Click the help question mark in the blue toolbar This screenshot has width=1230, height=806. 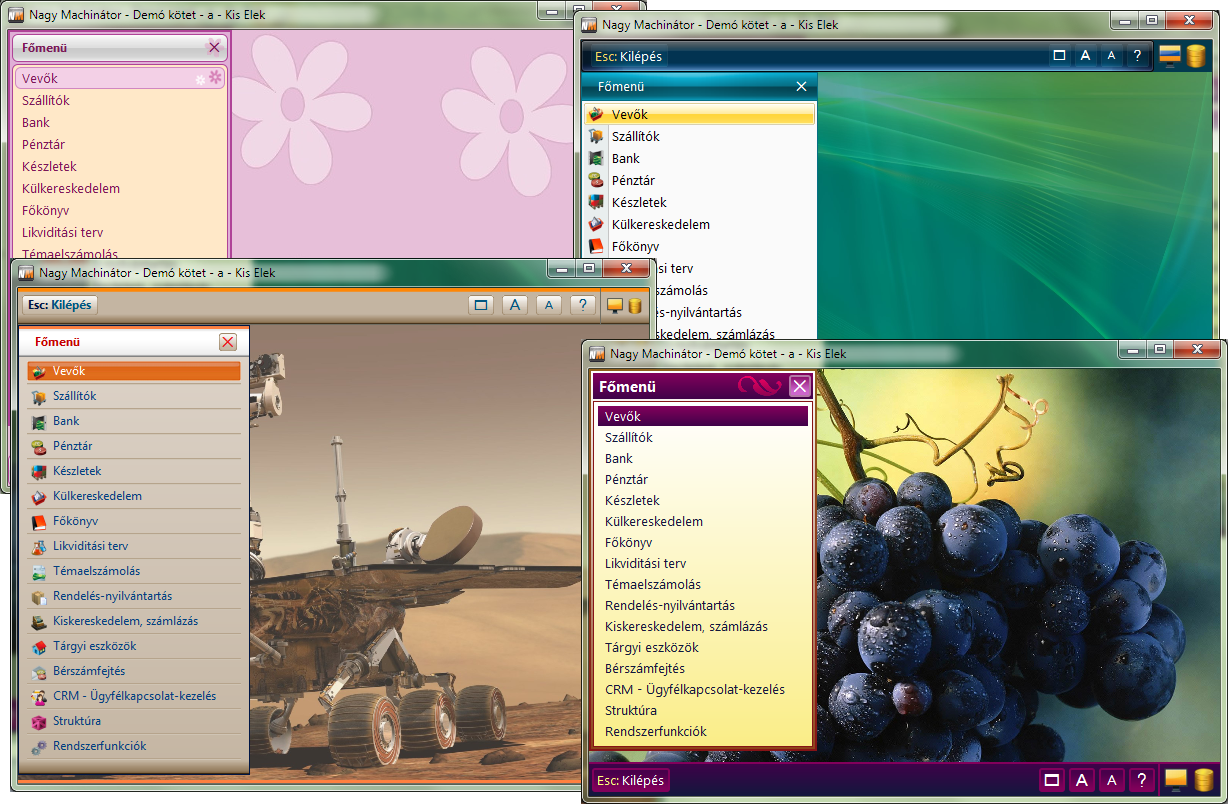pos(1137,56)
